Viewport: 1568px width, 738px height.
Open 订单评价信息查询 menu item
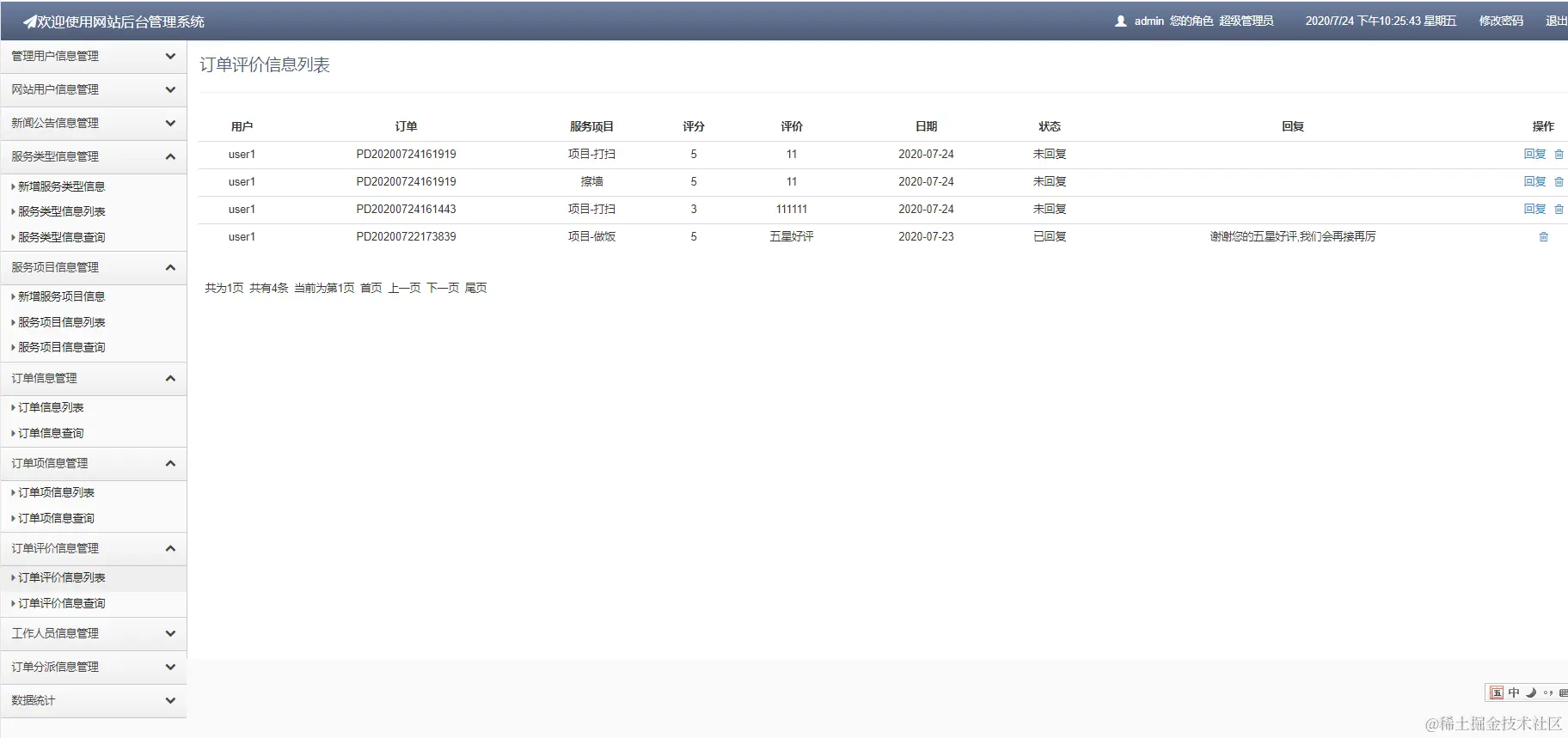pyautogui.click(x=61, y=603)
